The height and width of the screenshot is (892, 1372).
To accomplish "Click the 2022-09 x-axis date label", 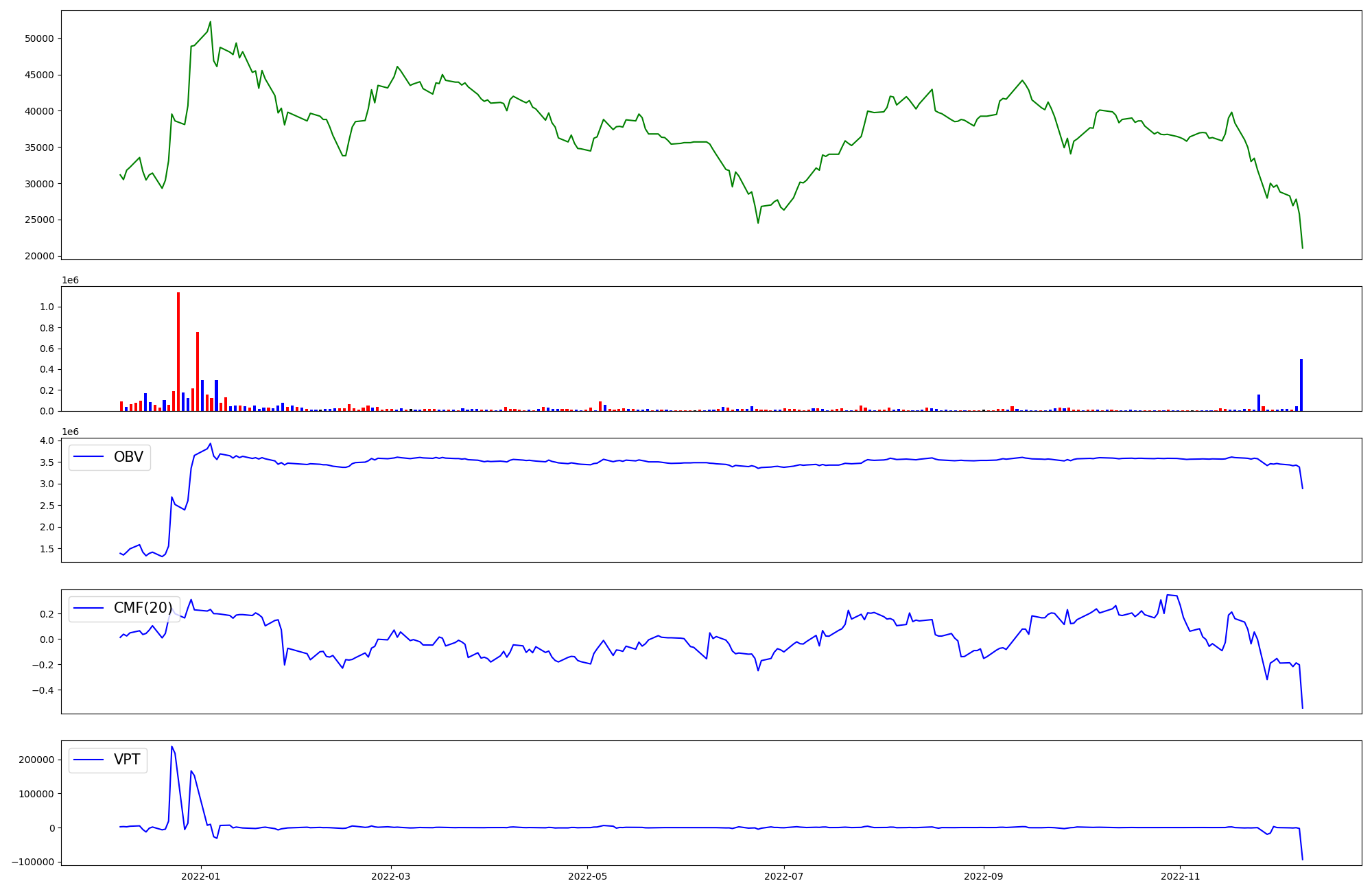I will point(984,876).
